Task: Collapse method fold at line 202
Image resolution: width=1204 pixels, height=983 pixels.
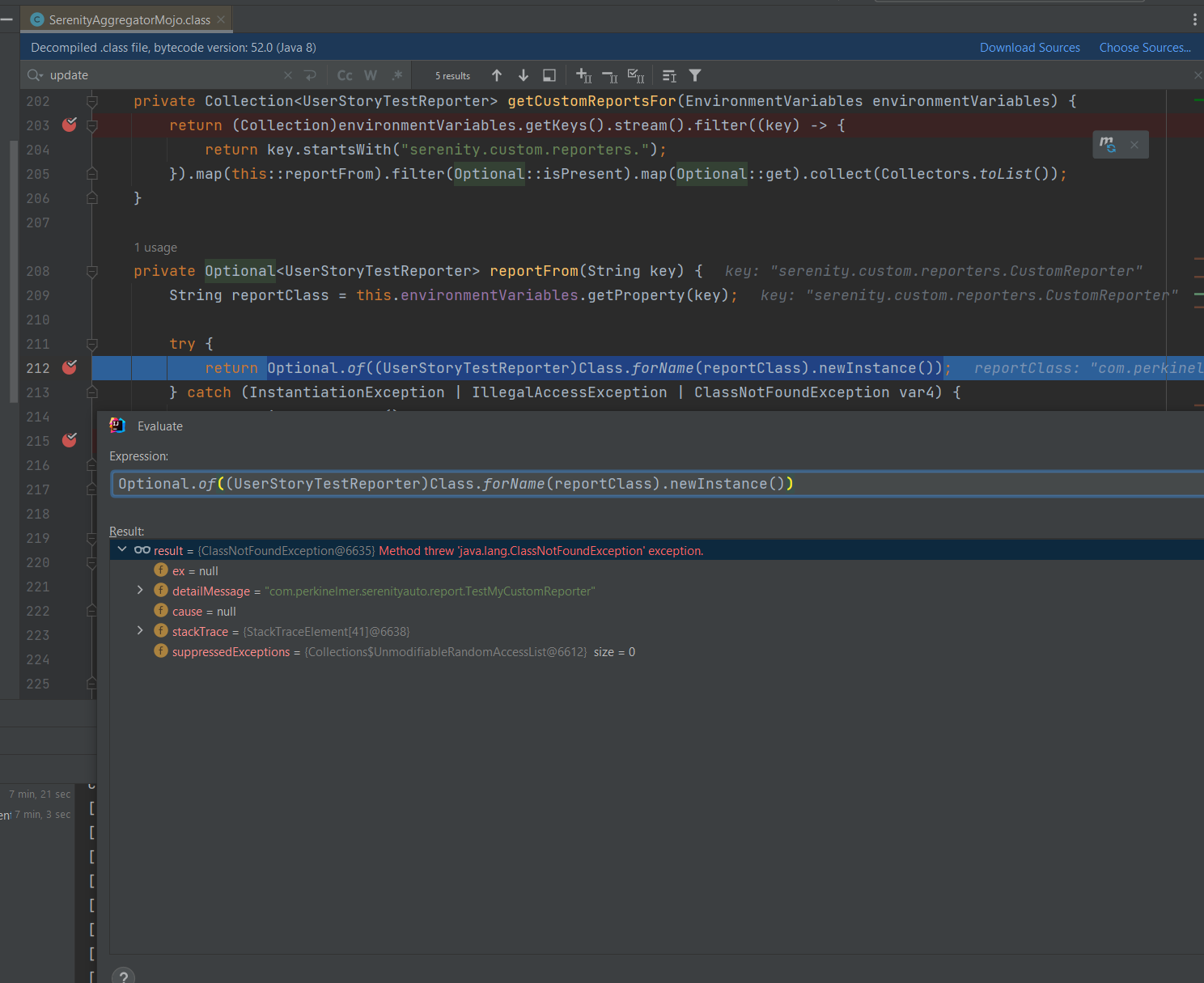Action: coord(92,101)
